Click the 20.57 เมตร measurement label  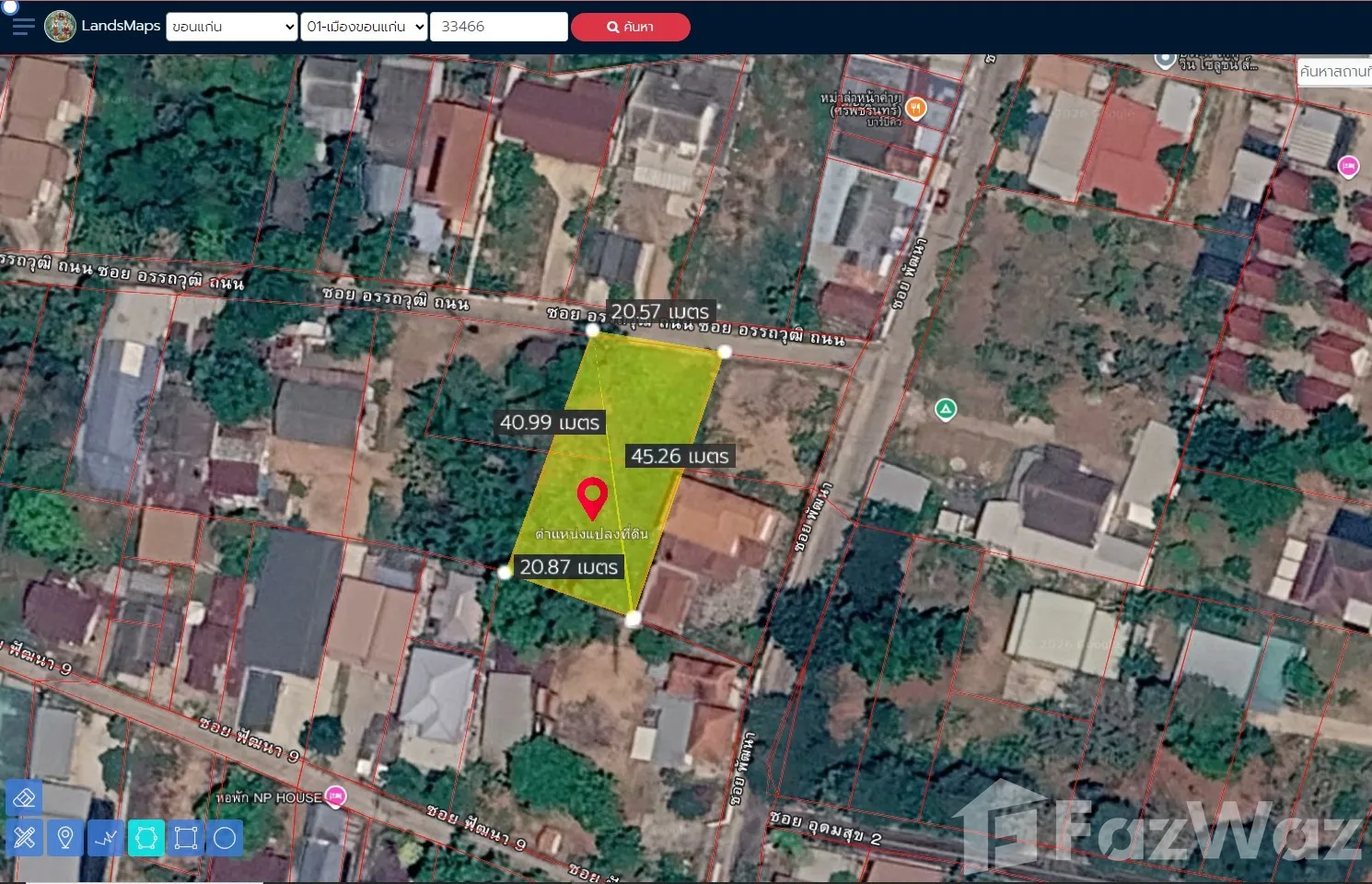660,312
